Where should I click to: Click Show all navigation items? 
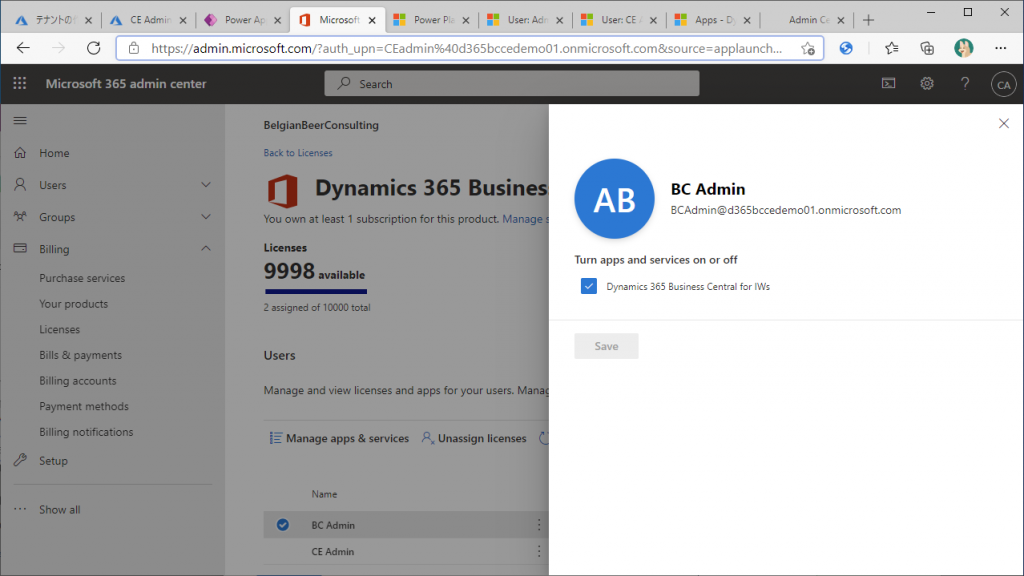tap(59, 509)
